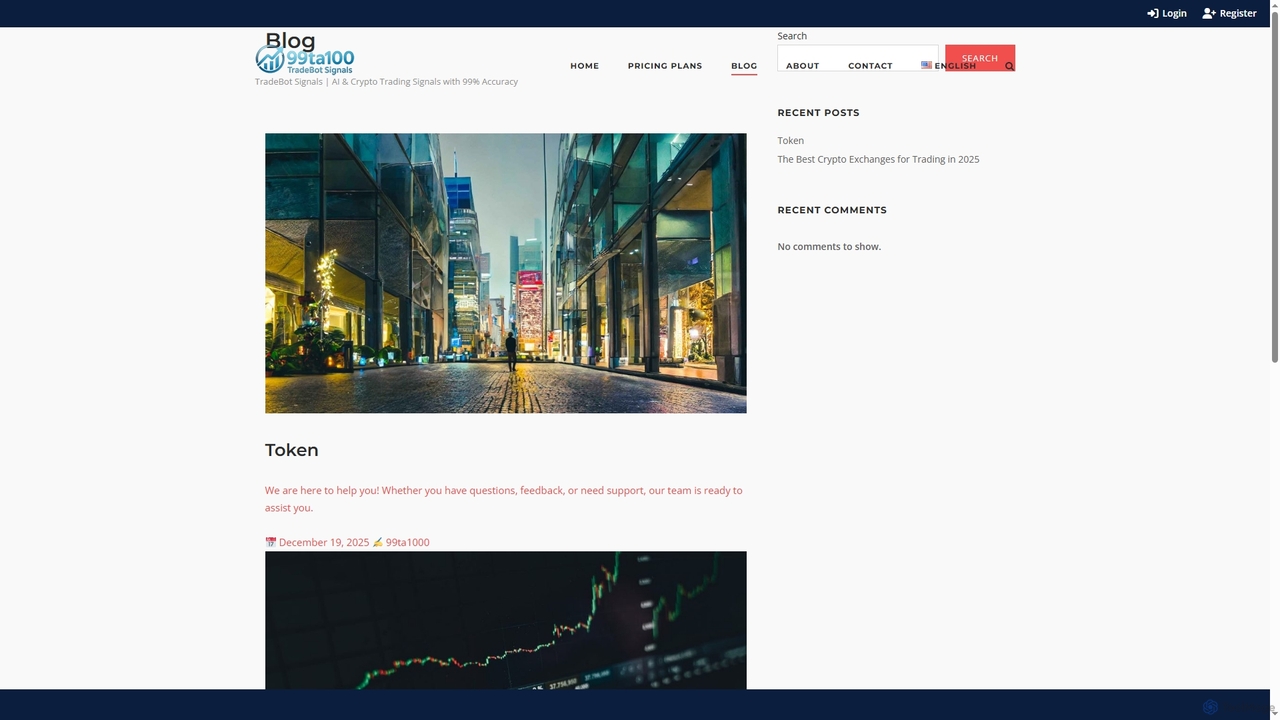Click the Login link
This screenshot has height=720, width=1280.
click(1166, 13)
